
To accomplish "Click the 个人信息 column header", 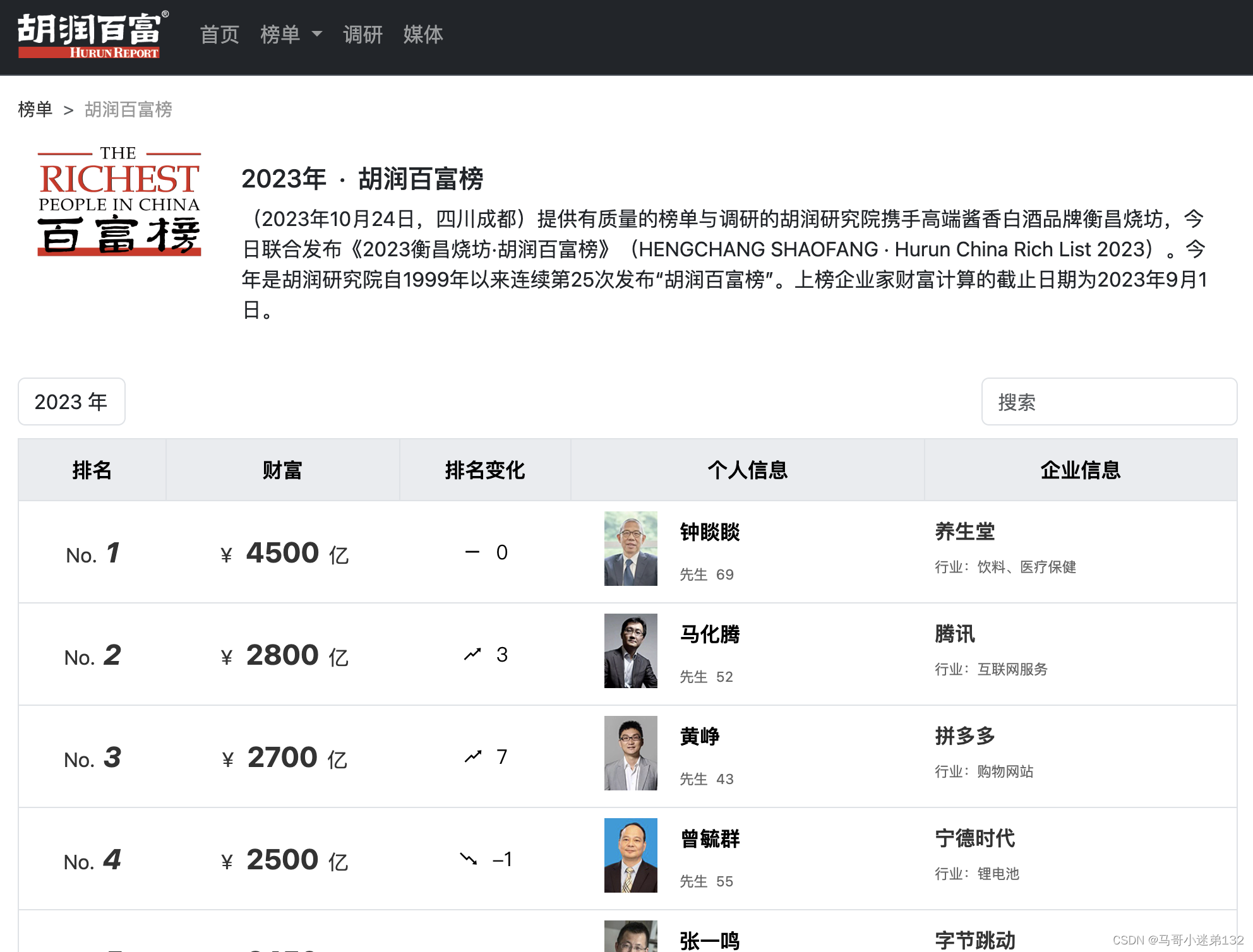I will tap(748, 470).
